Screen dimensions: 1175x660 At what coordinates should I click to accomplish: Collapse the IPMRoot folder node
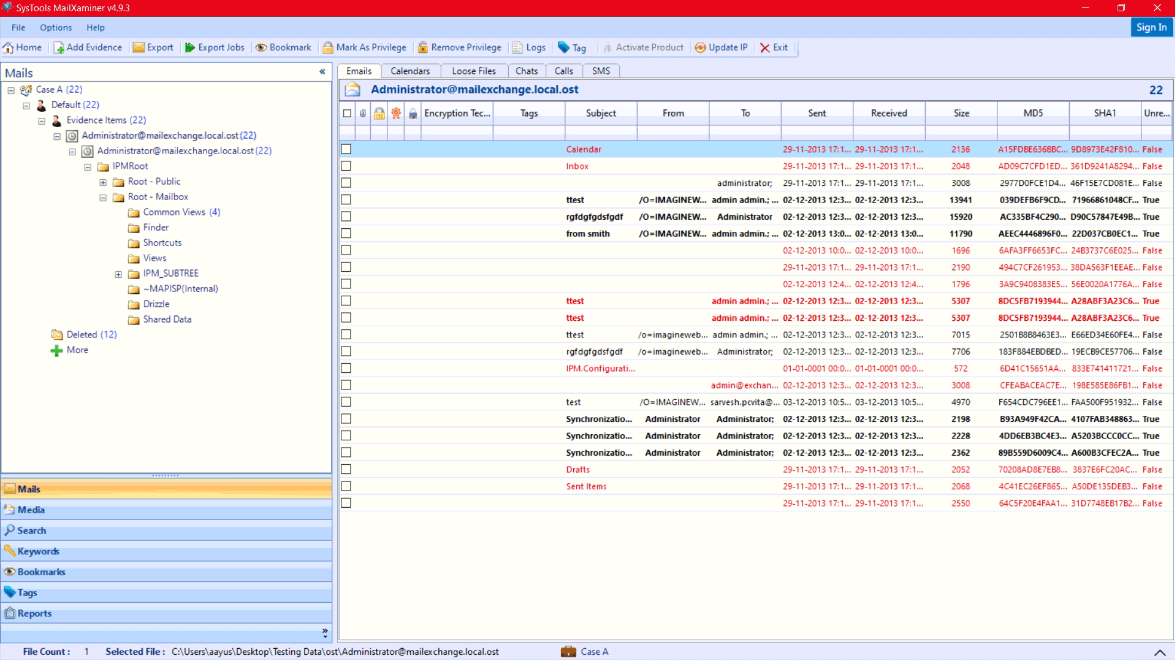pos(88,167)
